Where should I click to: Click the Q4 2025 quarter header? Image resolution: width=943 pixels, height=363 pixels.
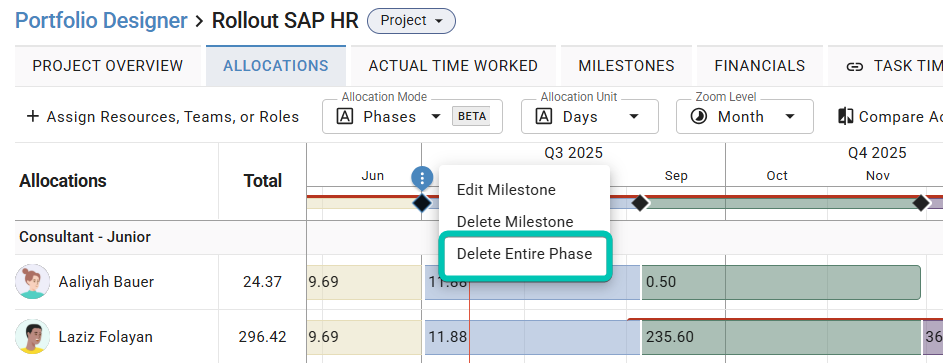click(x=877, y=153)
